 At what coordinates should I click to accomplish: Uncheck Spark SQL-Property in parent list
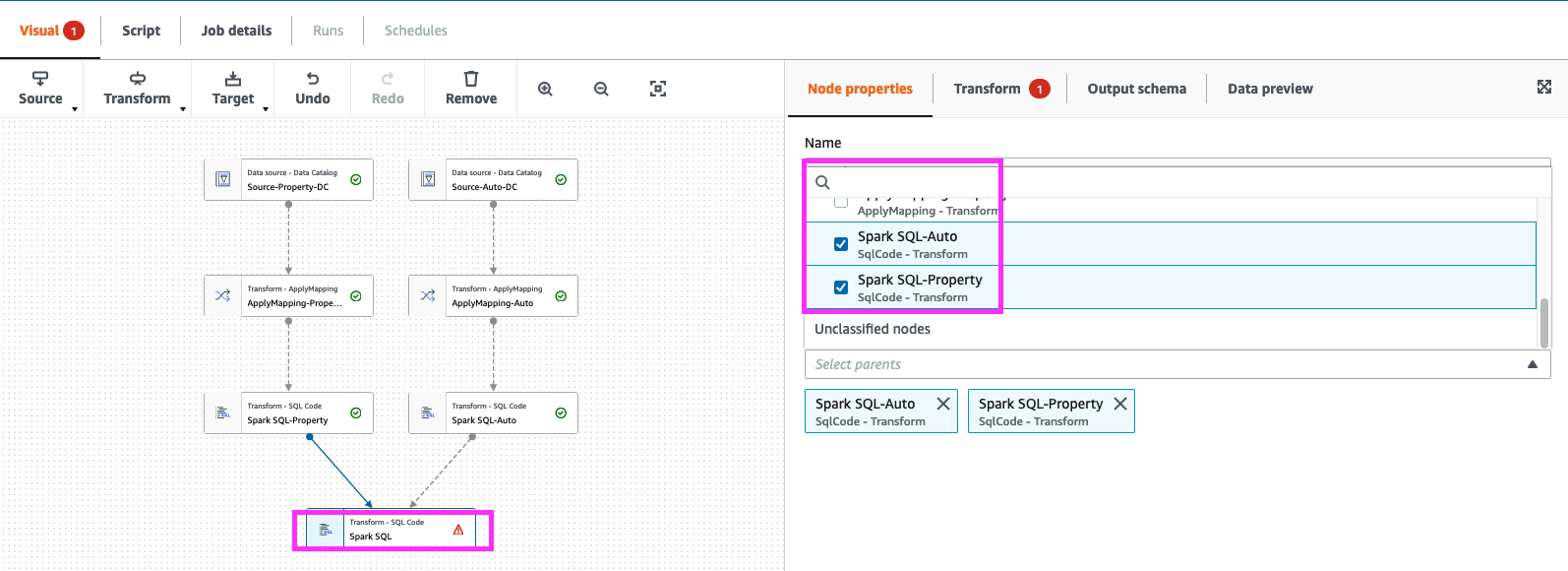841,287
